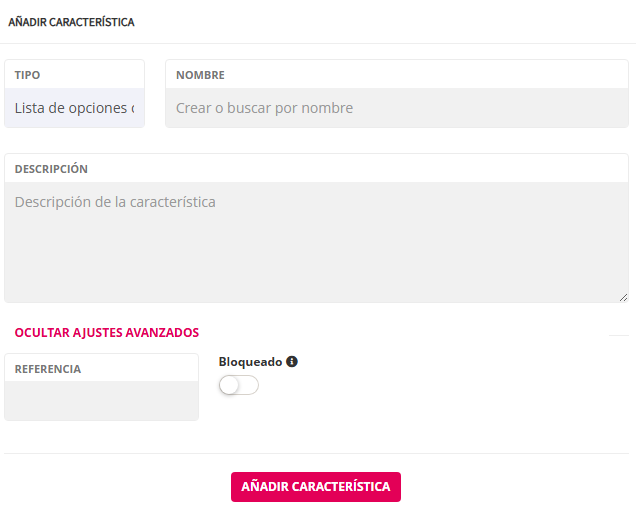Click the Bloqueado info icon
Screen dimensions: 636x511
(x=292, y=362)
